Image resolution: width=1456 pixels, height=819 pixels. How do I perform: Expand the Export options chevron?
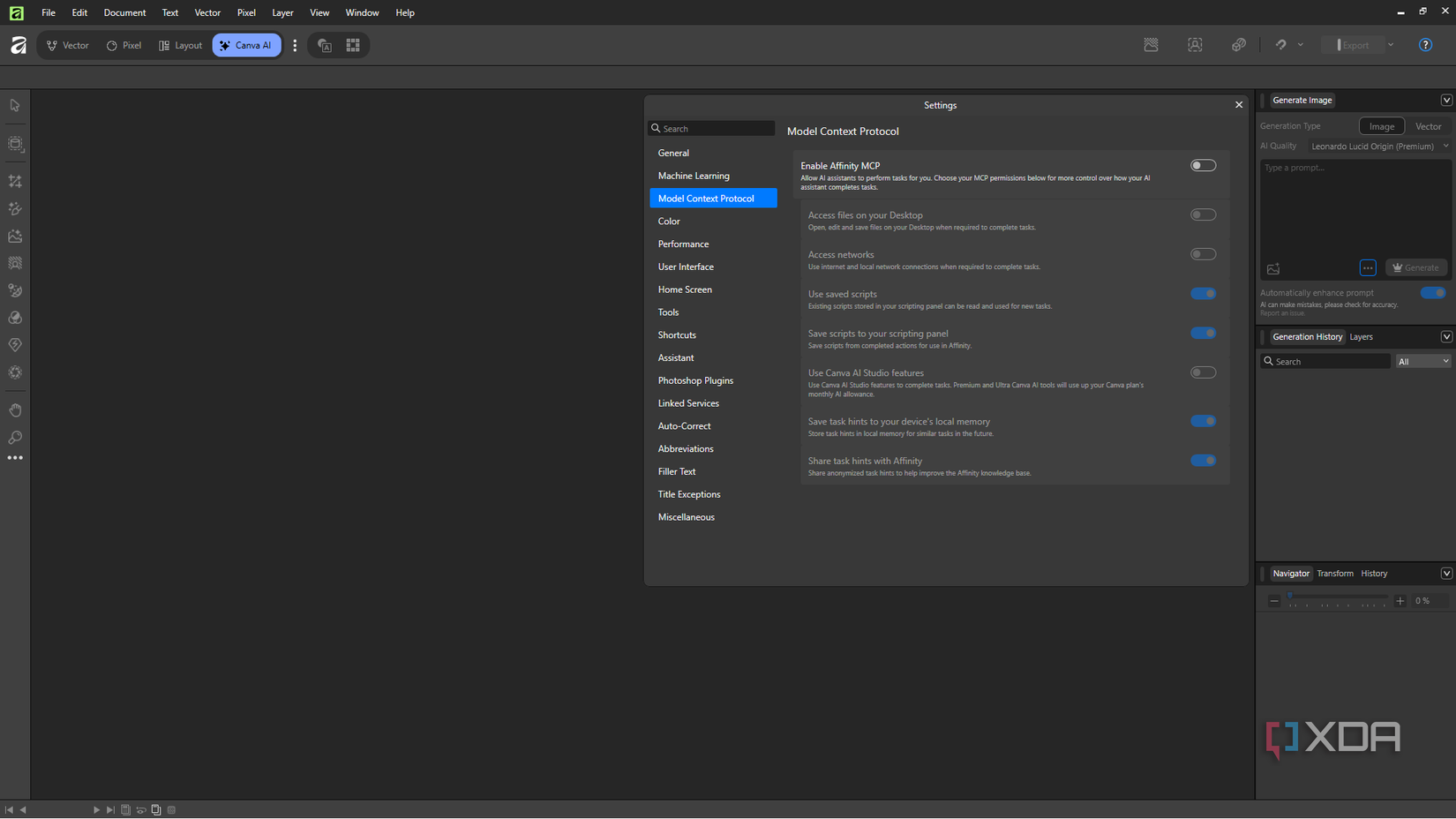[1391, 45]
